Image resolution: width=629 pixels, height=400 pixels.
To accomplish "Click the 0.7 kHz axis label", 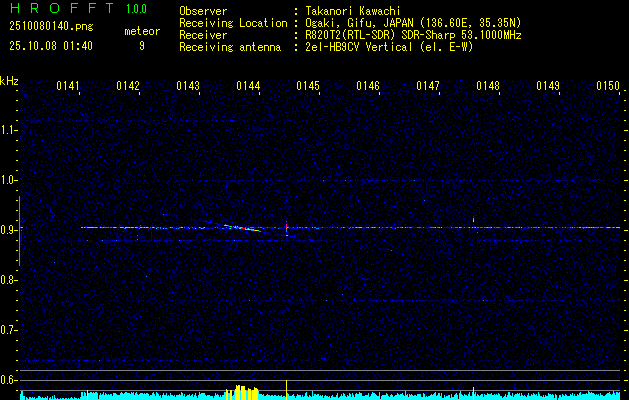I will tap(8, 330).
